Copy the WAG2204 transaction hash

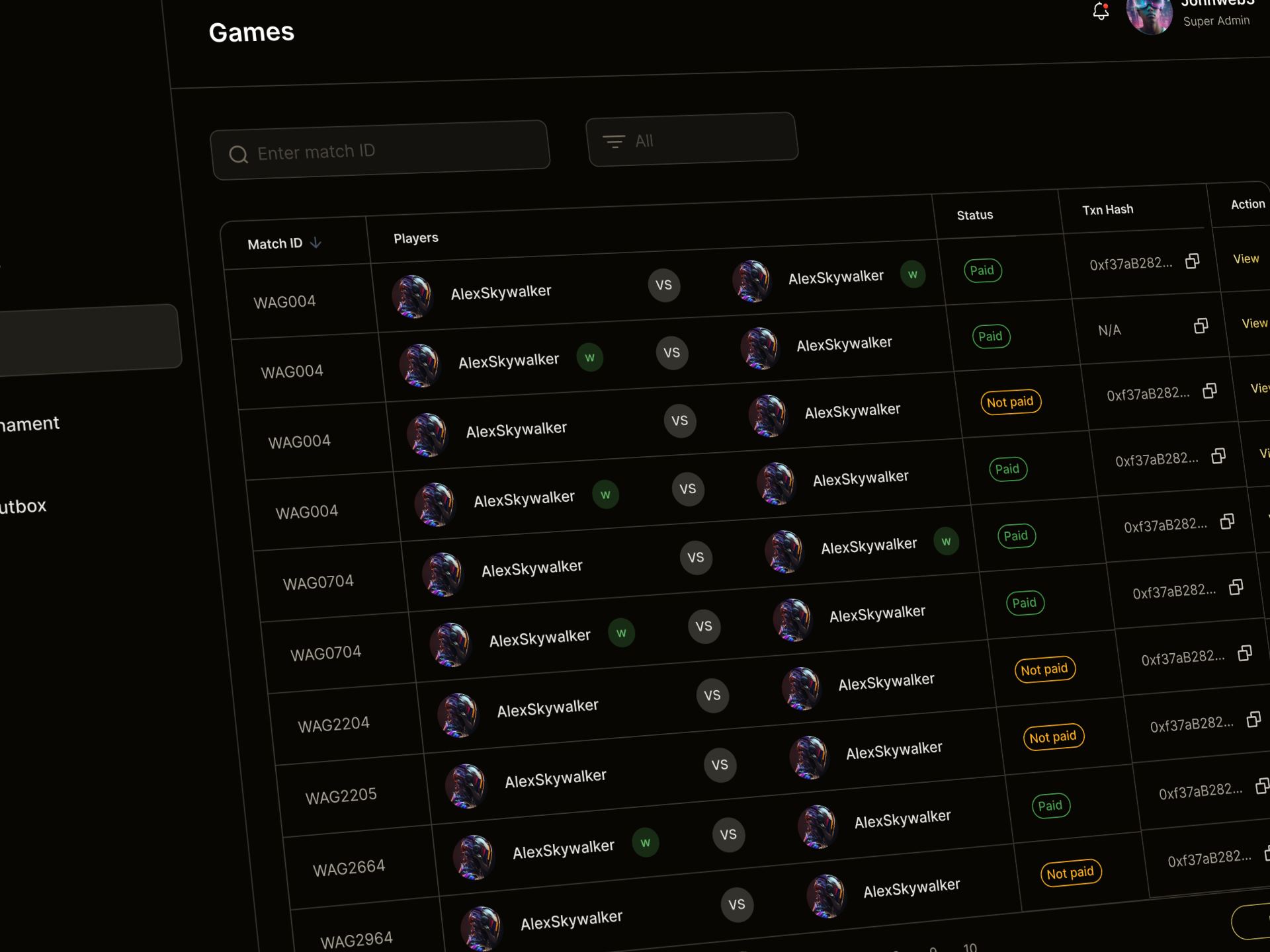[x=1244, y=653]
